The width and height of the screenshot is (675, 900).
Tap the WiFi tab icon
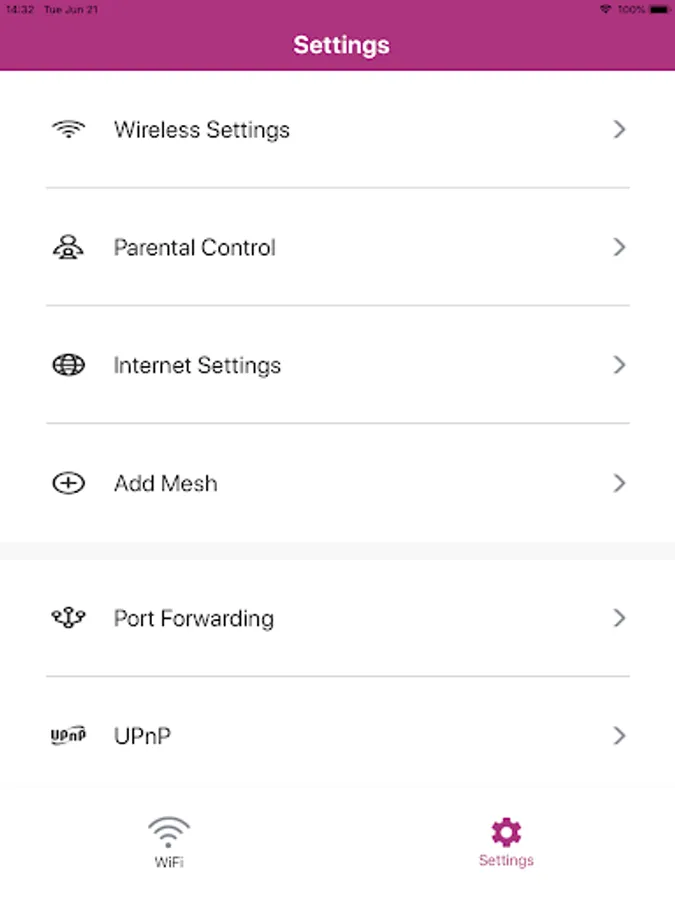pyautogui.click(x=169, y=832)
